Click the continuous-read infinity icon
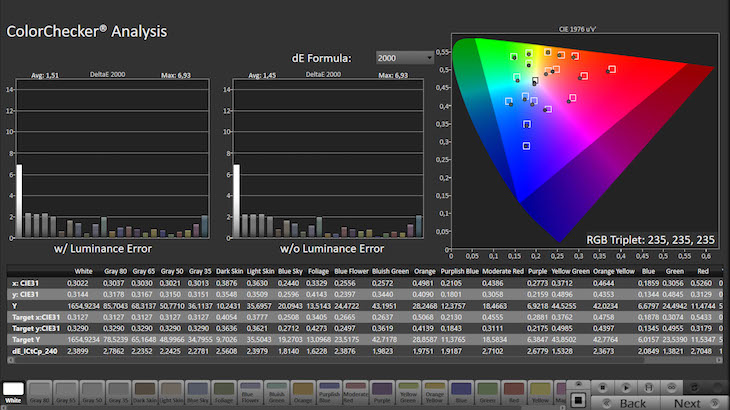This screenshot has height=410, width=730. [x=671, y=387]
